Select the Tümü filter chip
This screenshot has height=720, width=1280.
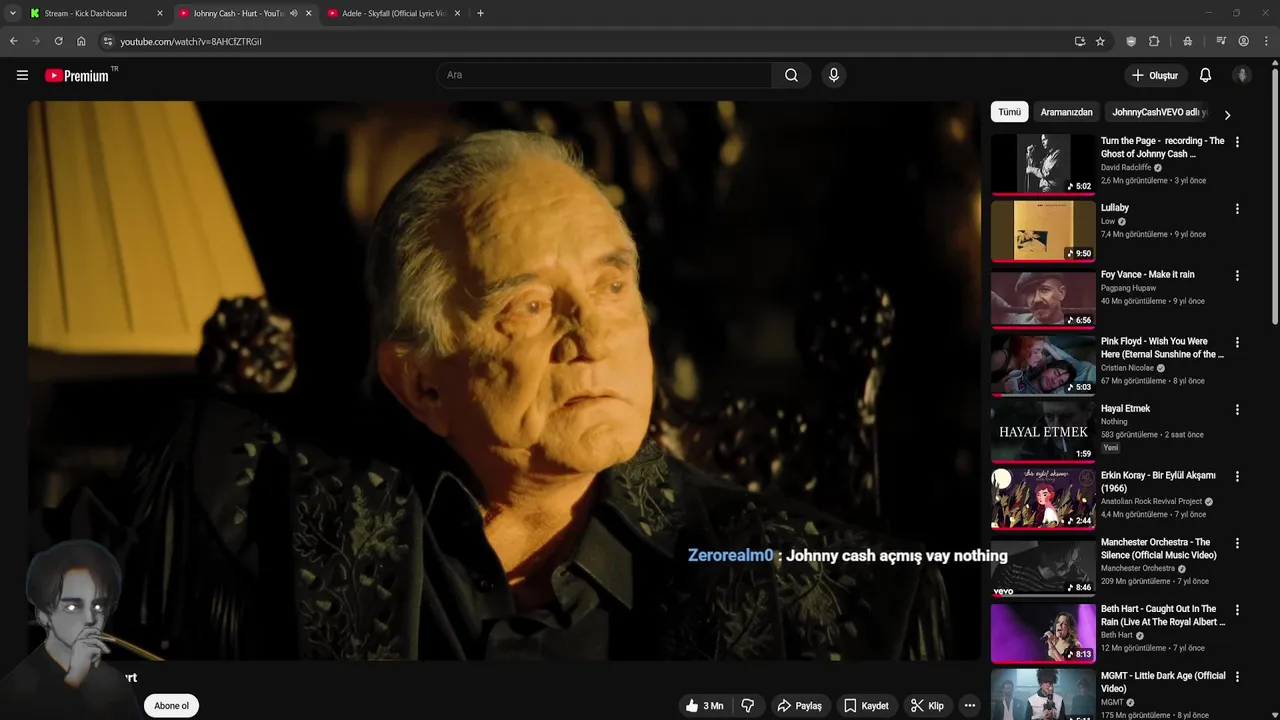1010,112
